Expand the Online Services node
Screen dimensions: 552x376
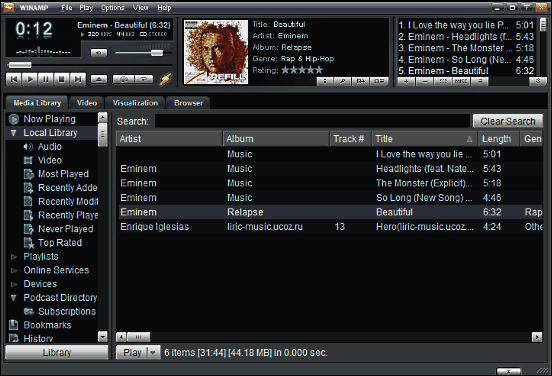(x=14, y=270)
